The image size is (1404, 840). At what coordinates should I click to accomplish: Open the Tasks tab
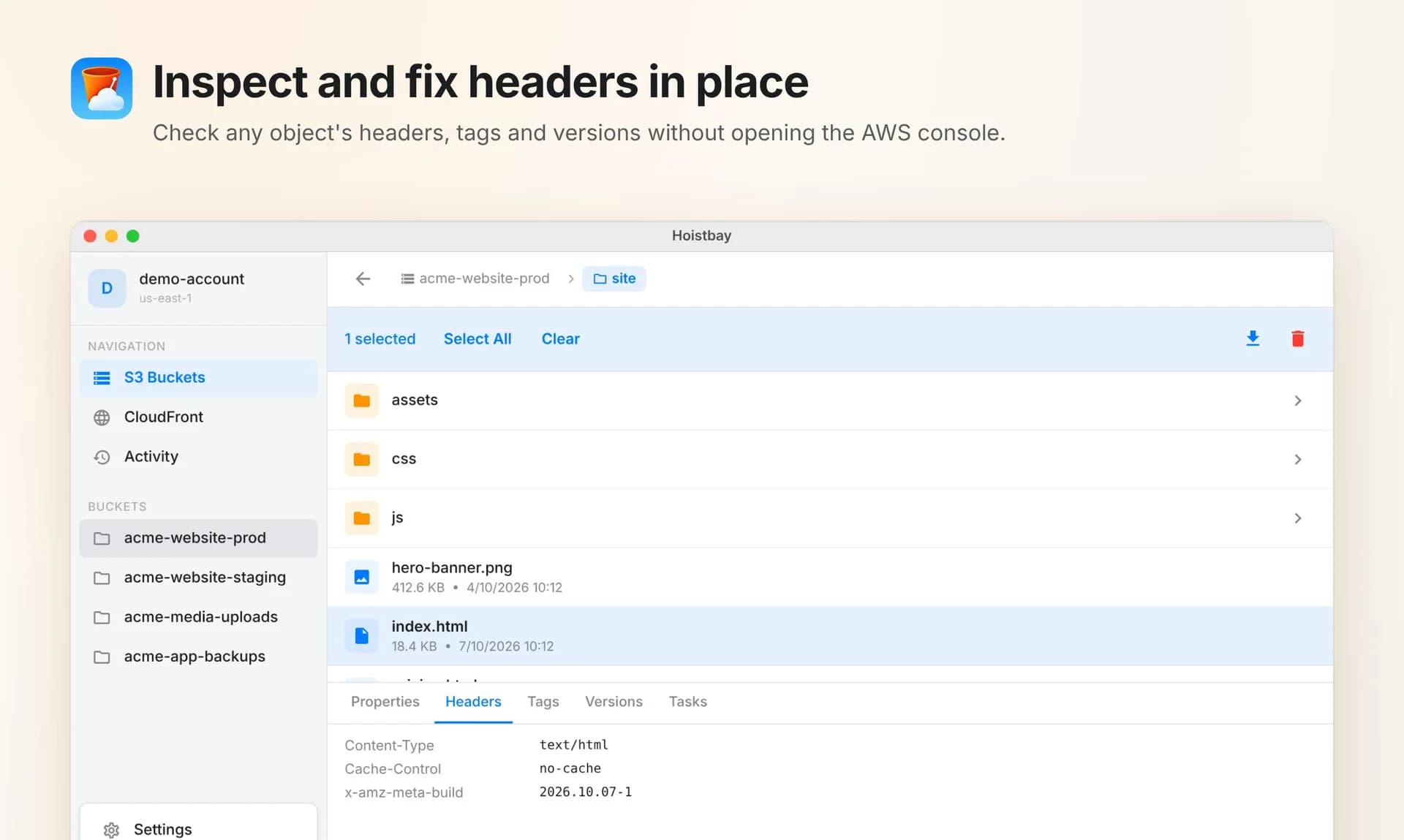point(688,702)
